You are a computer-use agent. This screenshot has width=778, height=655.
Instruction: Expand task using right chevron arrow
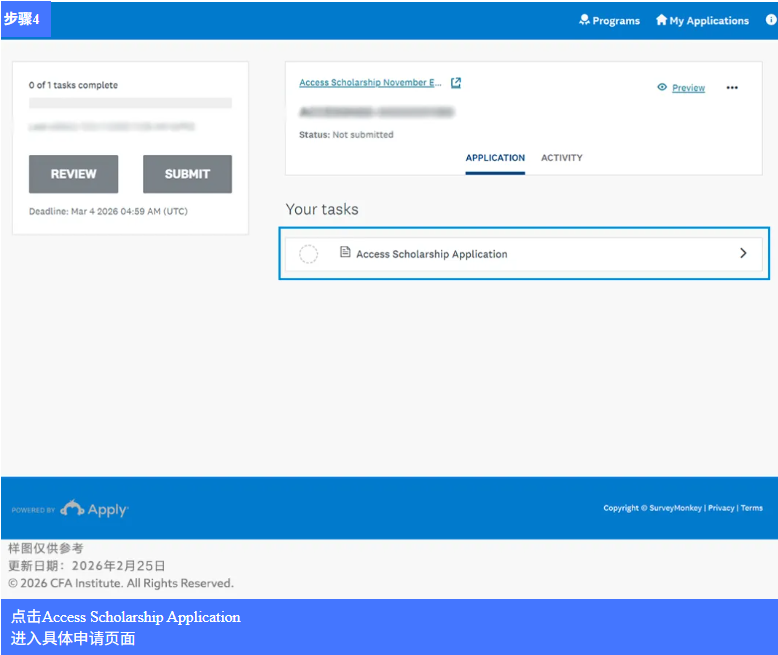(743, 254)
